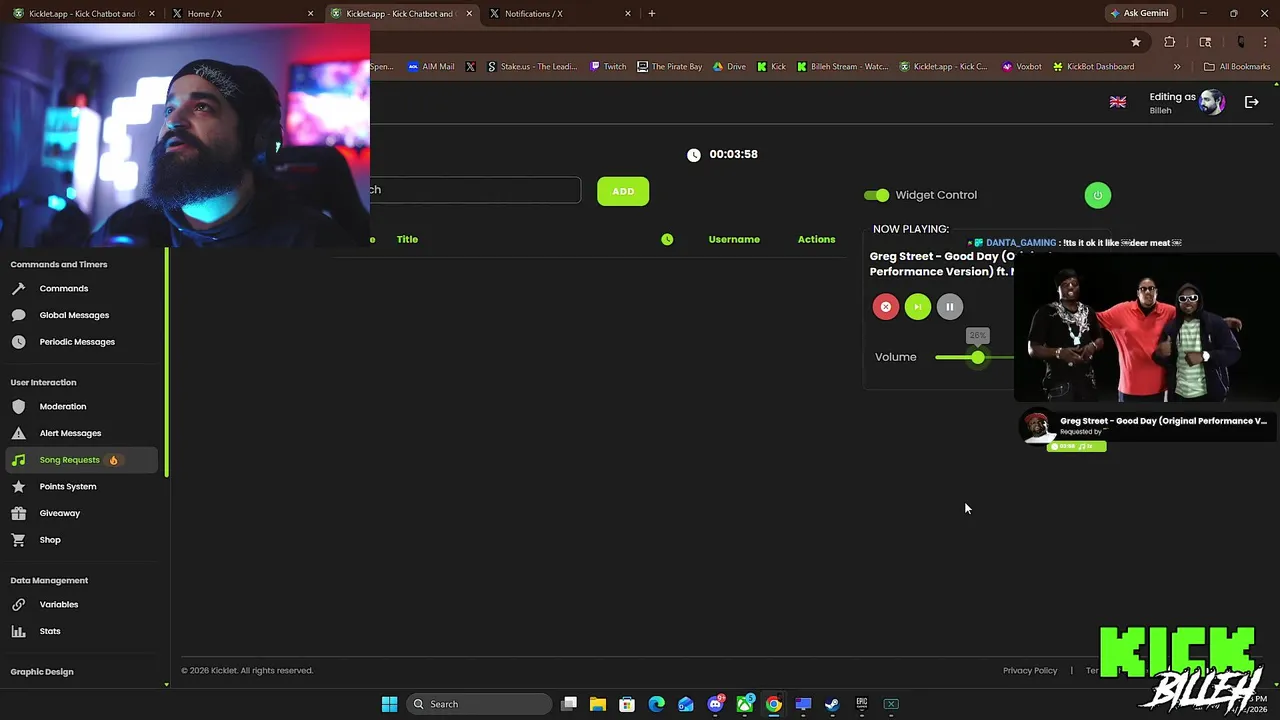This screenshot has width=1280, height=720.
Task: Open Epic Games from the taskbar
Action: tap(861, 704)
